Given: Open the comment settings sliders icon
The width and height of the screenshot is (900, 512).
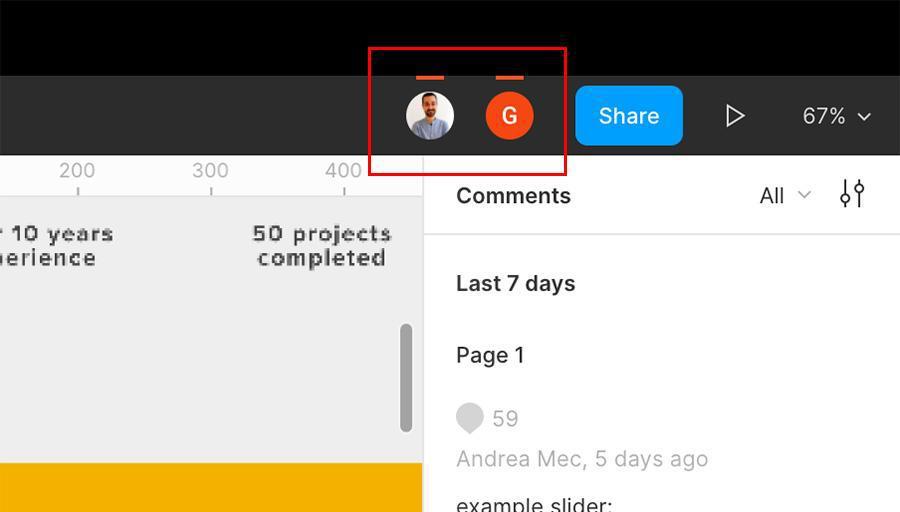Looking at the screenshot, I should [x=852, y=194].
